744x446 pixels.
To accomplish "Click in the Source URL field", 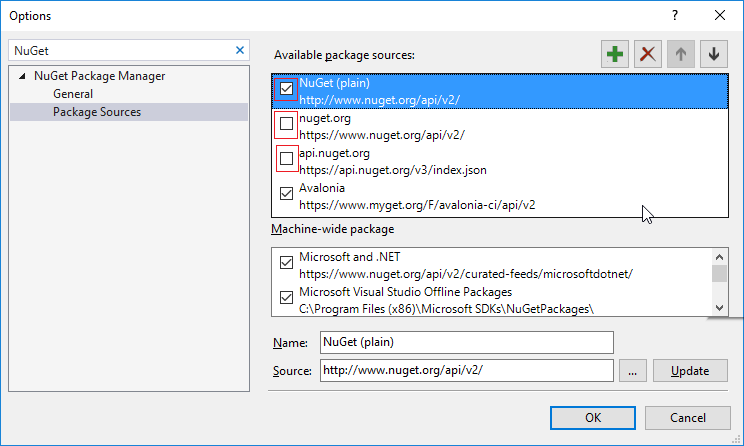I will click(466, 371).
